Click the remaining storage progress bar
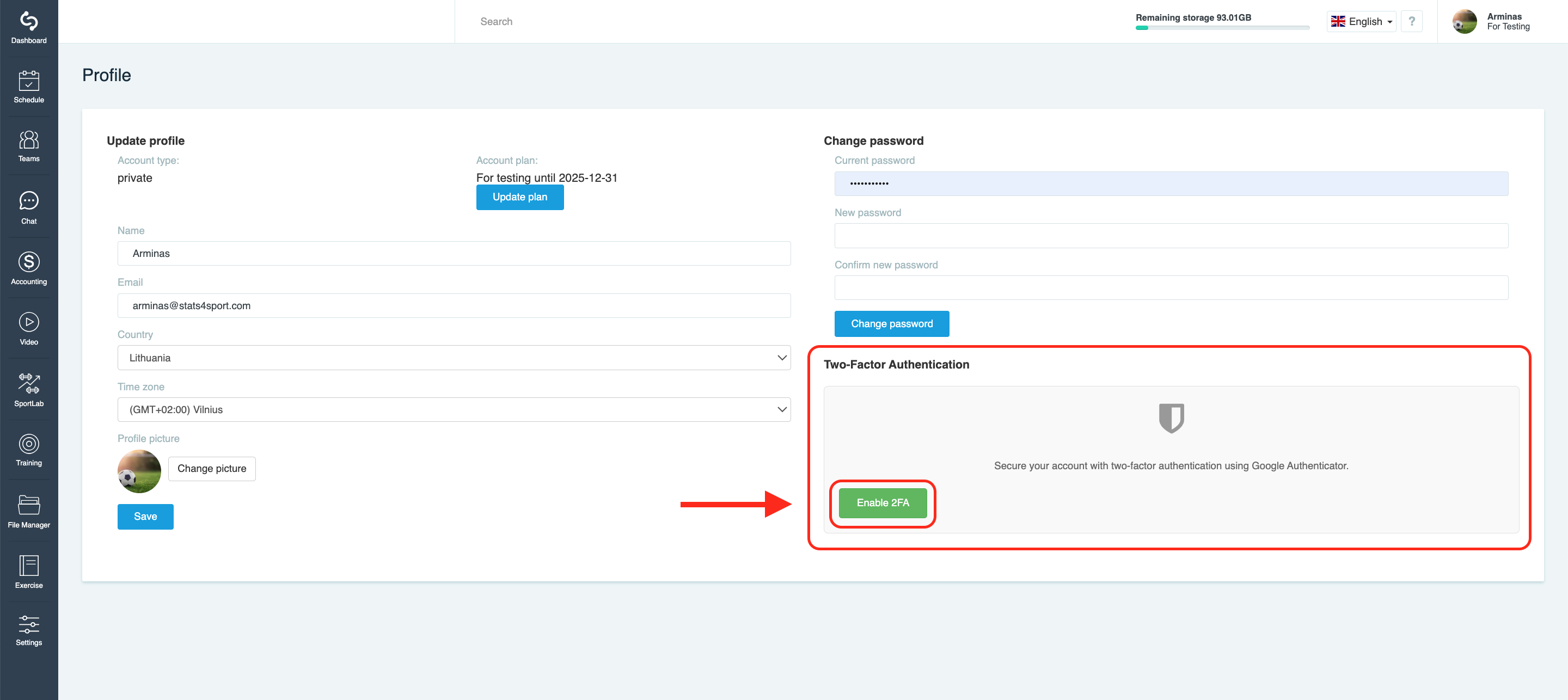 [1222, 28]
